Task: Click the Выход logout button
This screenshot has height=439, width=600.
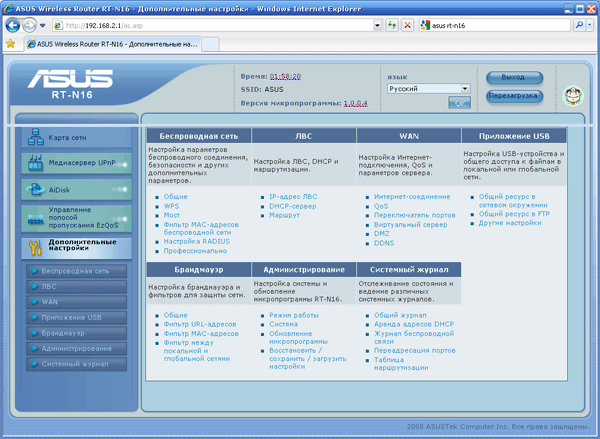Action: click(513, 77)
